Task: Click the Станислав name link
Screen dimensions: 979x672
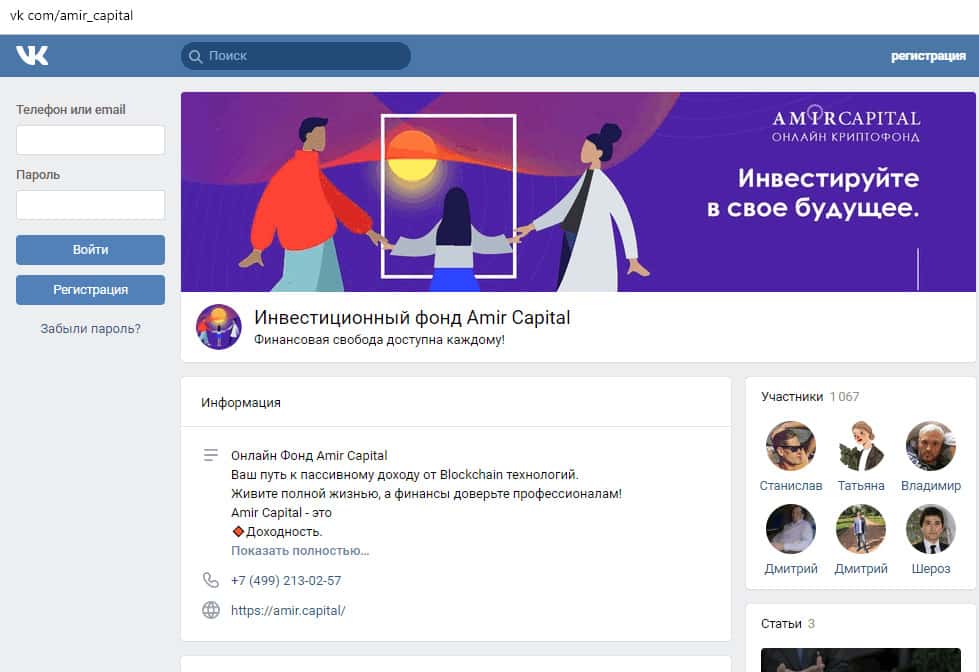Action: tap(790, 485)
